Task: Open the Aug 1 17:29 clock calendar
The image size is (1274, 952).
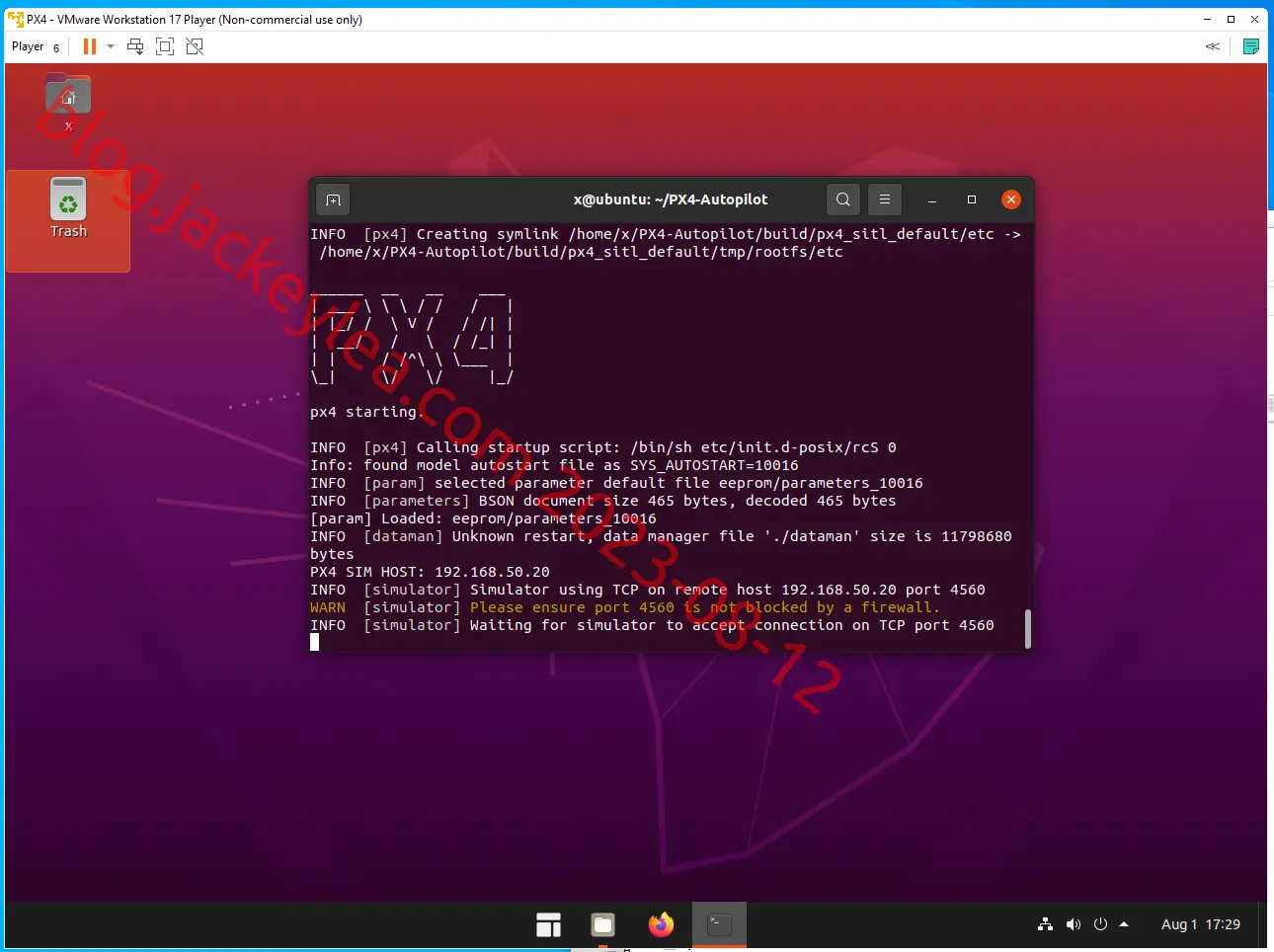Action: click(1200, 924)
